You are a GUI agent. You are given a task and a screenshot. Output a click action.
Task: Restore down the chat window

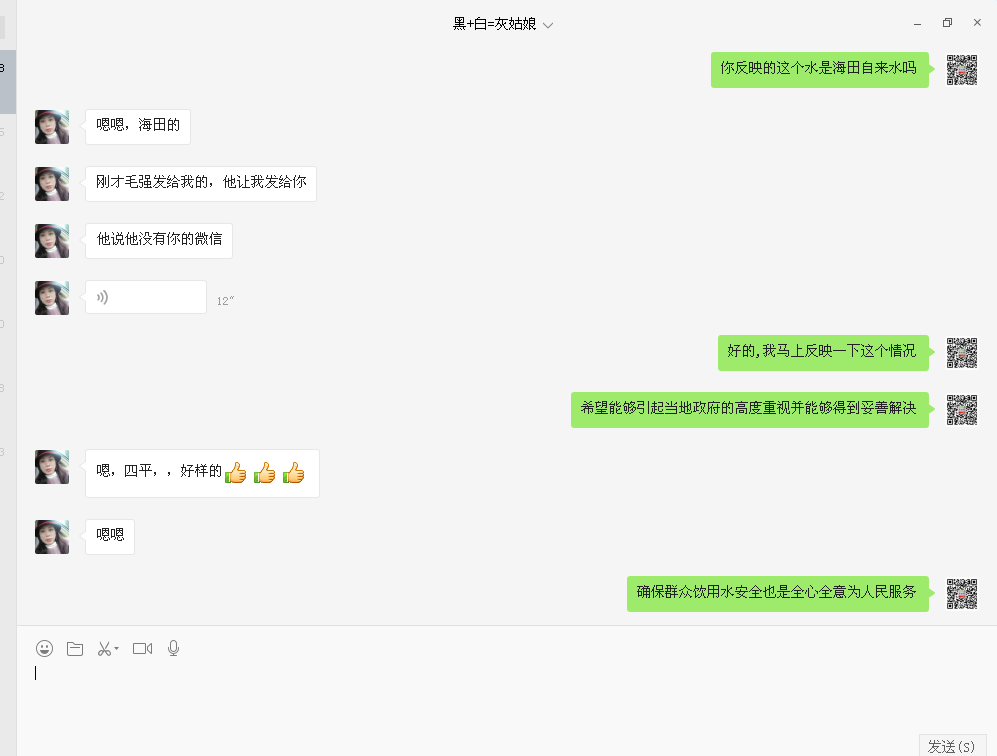pyautogui.click(x=947, y=23)
